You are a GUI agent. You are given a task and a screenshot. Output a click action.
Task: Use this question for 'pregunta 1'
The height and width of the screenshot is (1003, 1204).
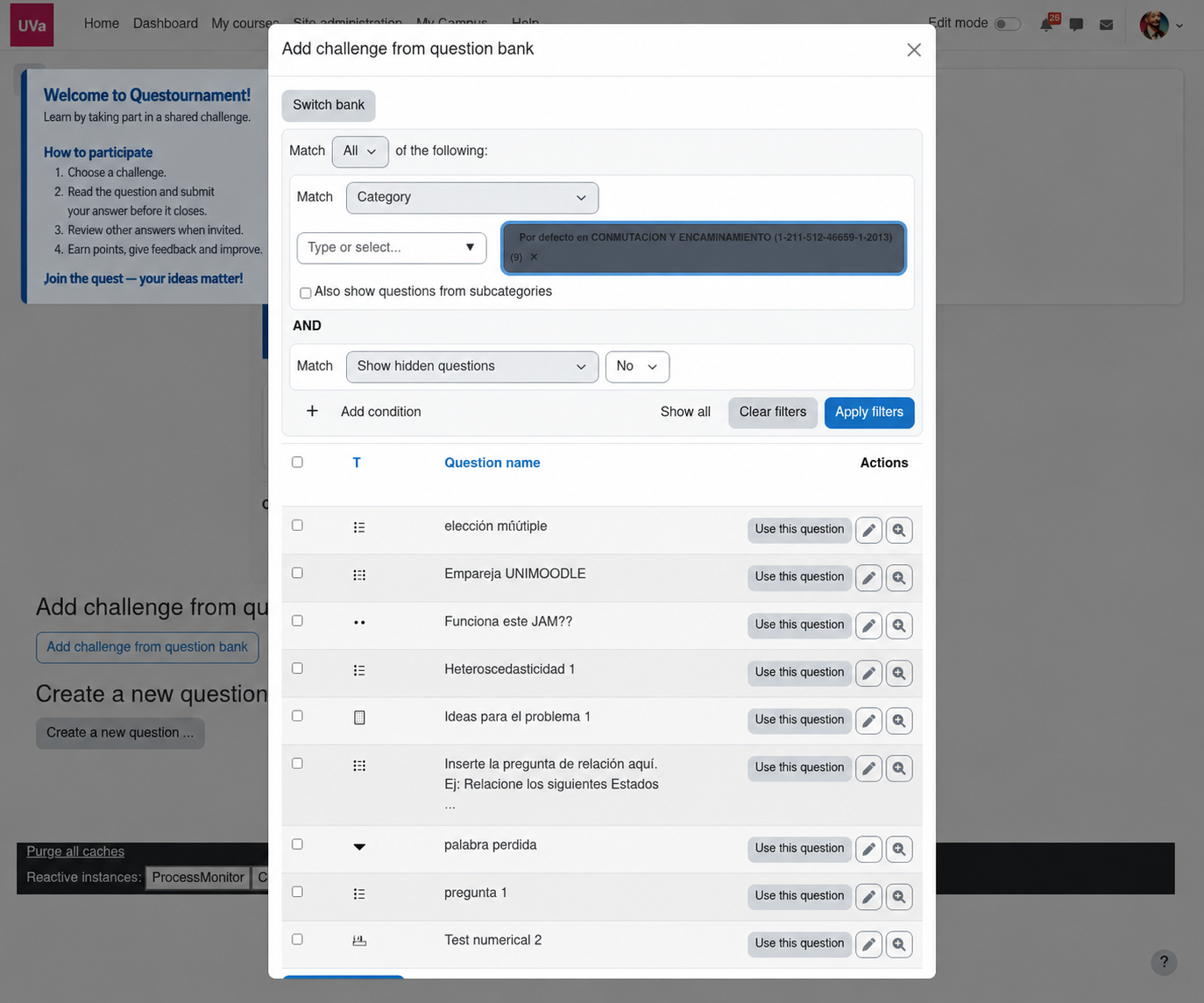(x=799, y=896)
